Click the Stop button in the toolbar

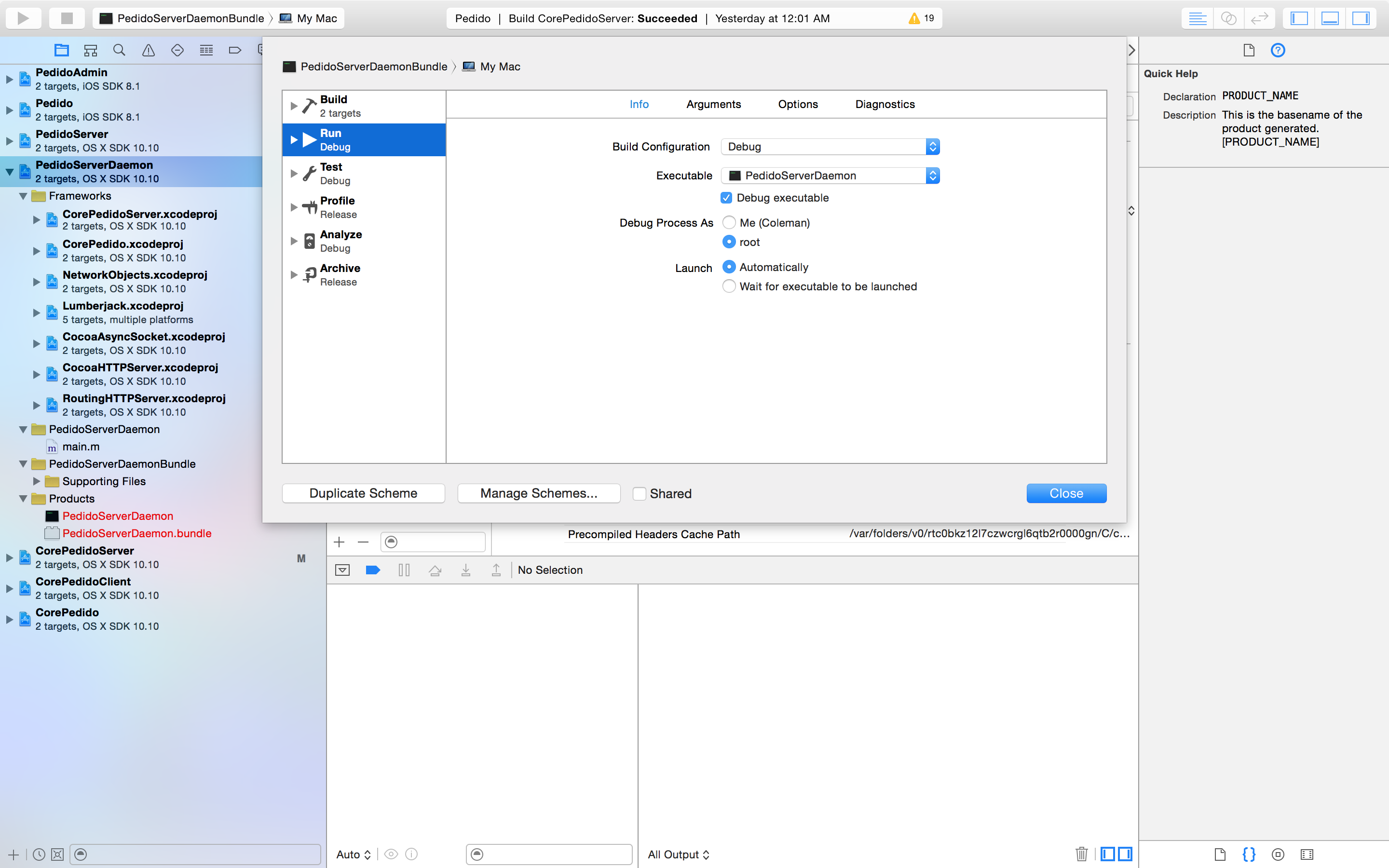(67, 18)
